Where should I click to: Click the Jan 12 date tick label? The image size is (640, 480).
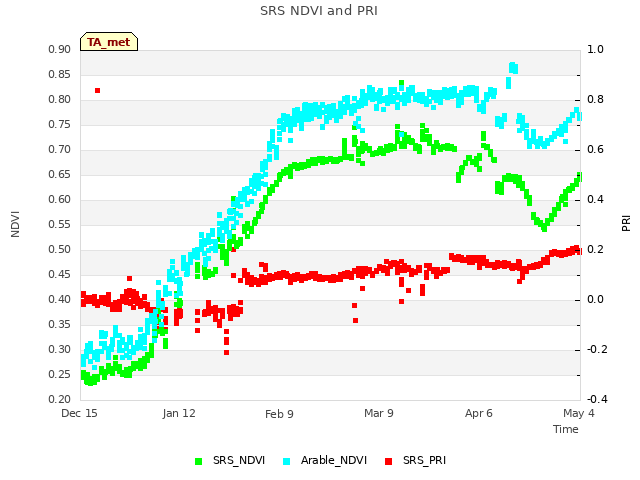(x=179, y=413)
